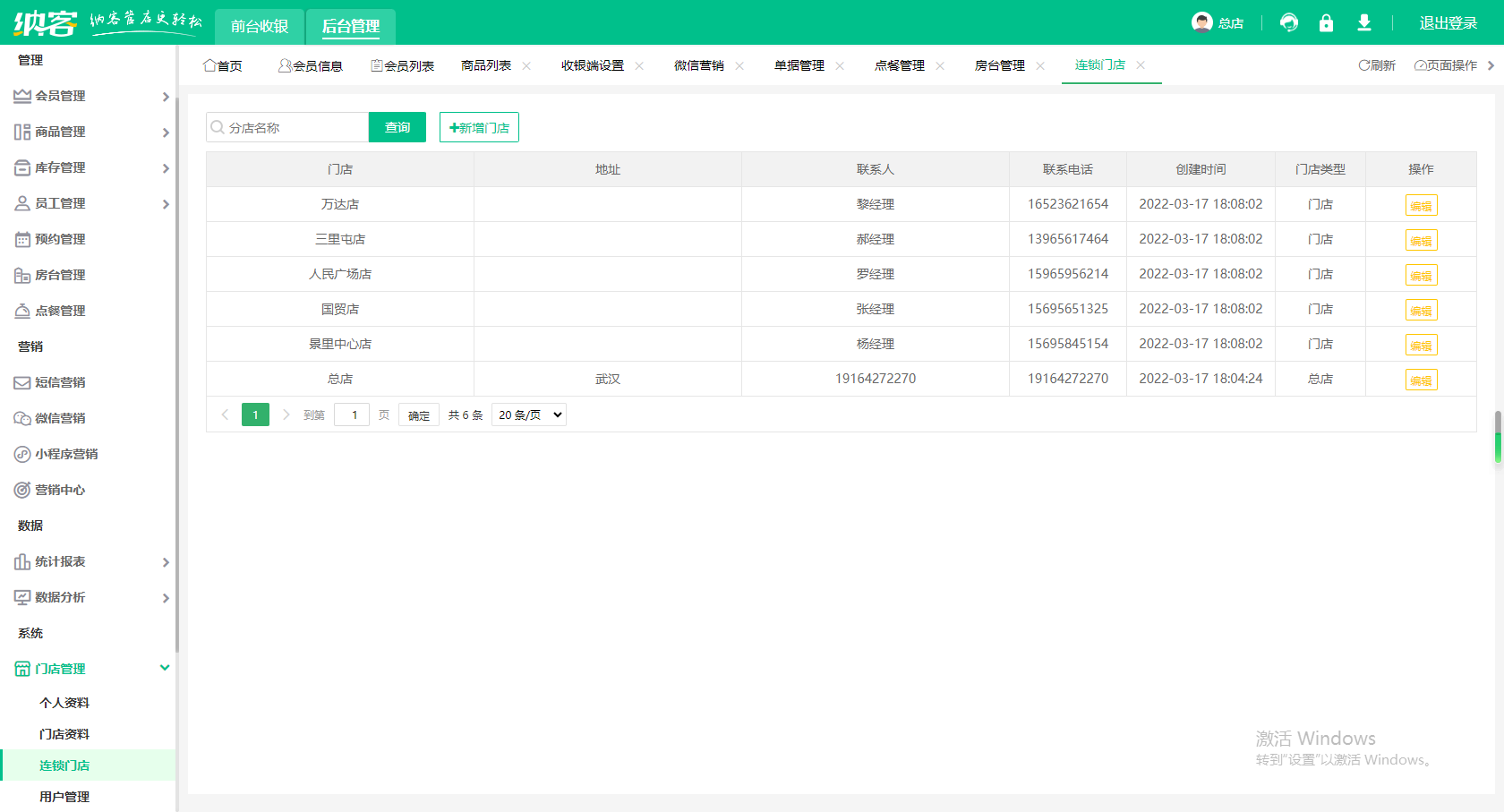Click the download icon in the header

pyautogui.click(x=1364, y=22)
